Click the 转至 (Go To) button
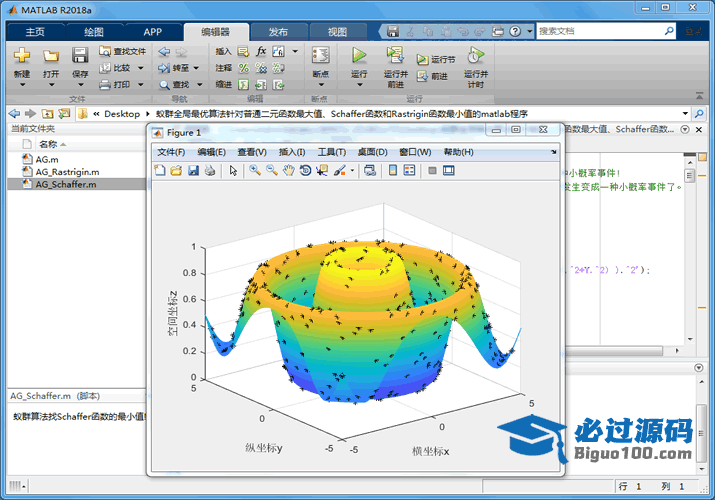The width and height of the screenshot is (715, 500). click(x=174, y=68)
